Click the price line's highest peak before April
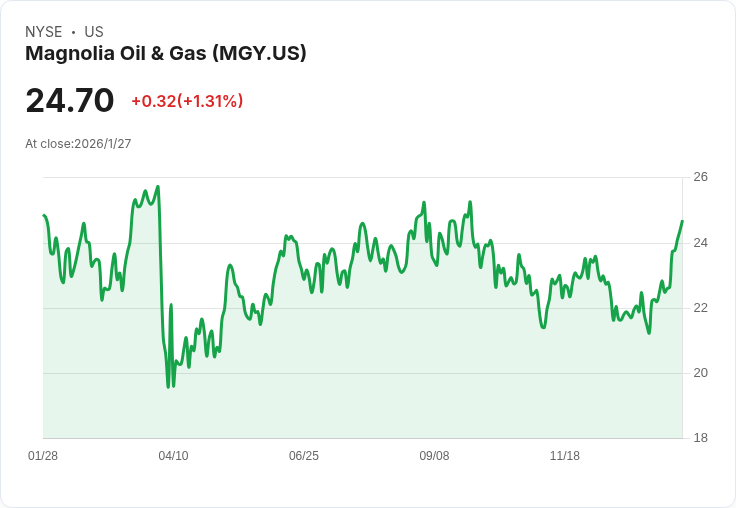 (x=158, y=186)
